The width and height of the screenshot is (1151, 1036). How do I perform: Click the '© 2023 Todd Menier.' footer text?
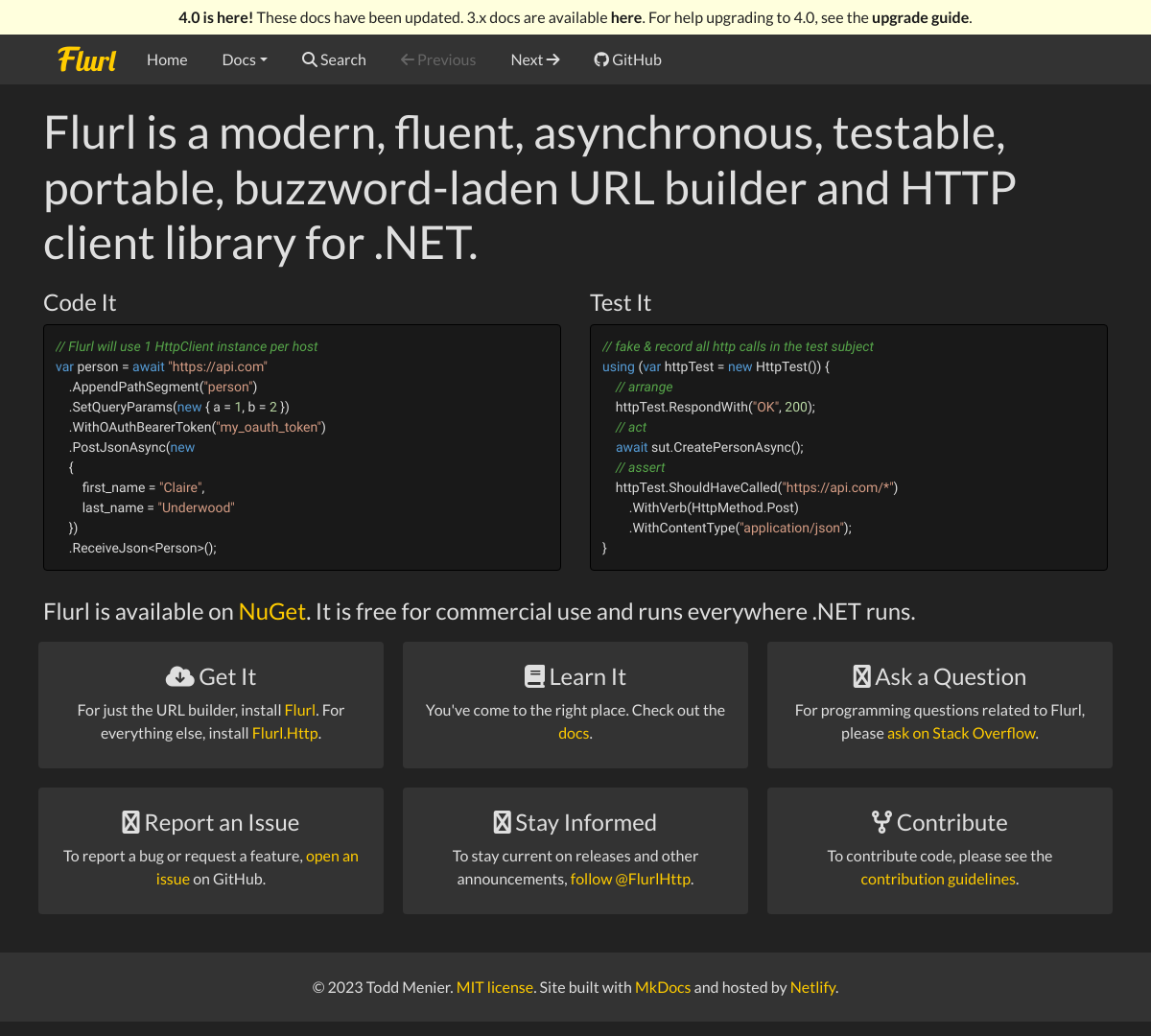(x=383, y=987)
